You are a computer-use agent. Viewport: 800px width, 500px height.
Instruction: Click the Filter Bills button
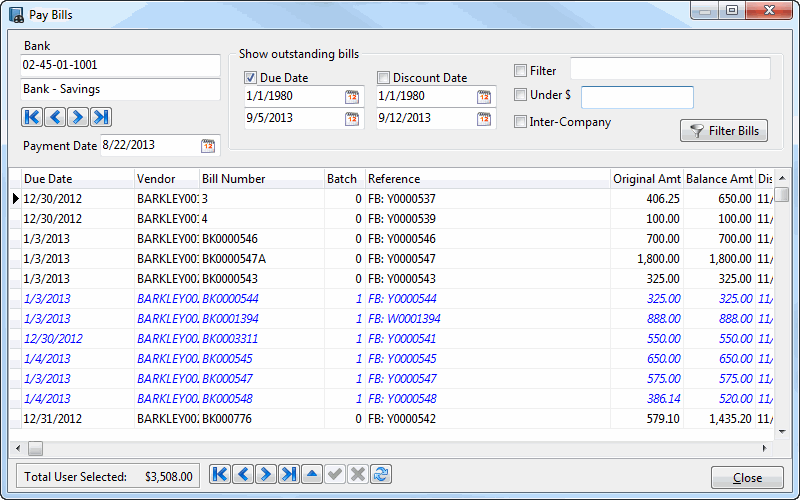(724, 131)
